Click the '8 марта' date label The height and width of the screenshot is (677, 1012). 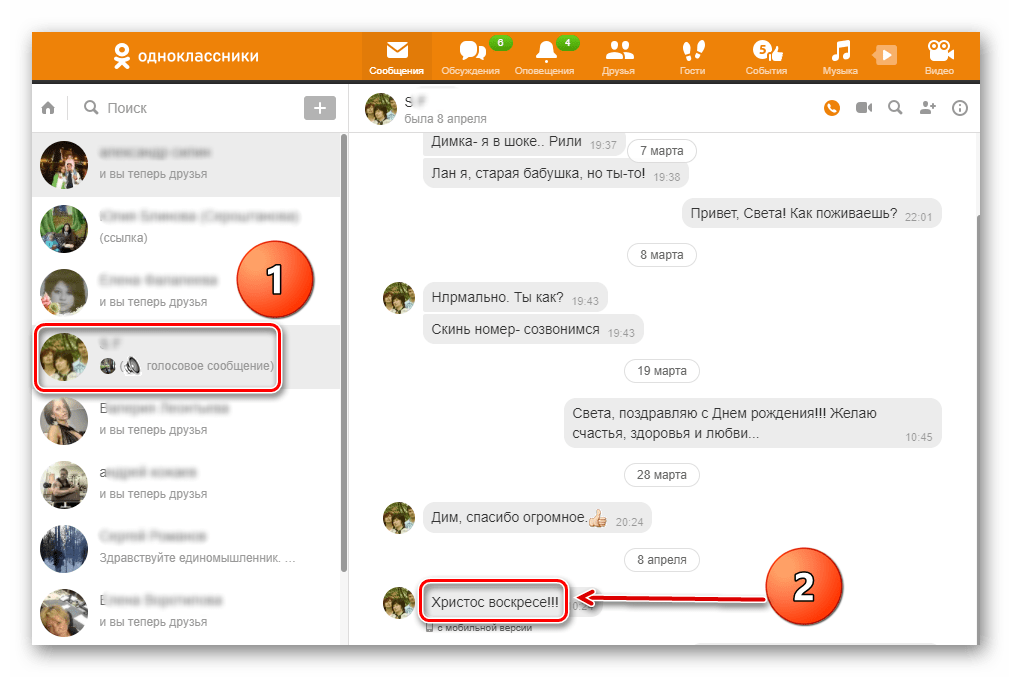click(x=662, y=255)
